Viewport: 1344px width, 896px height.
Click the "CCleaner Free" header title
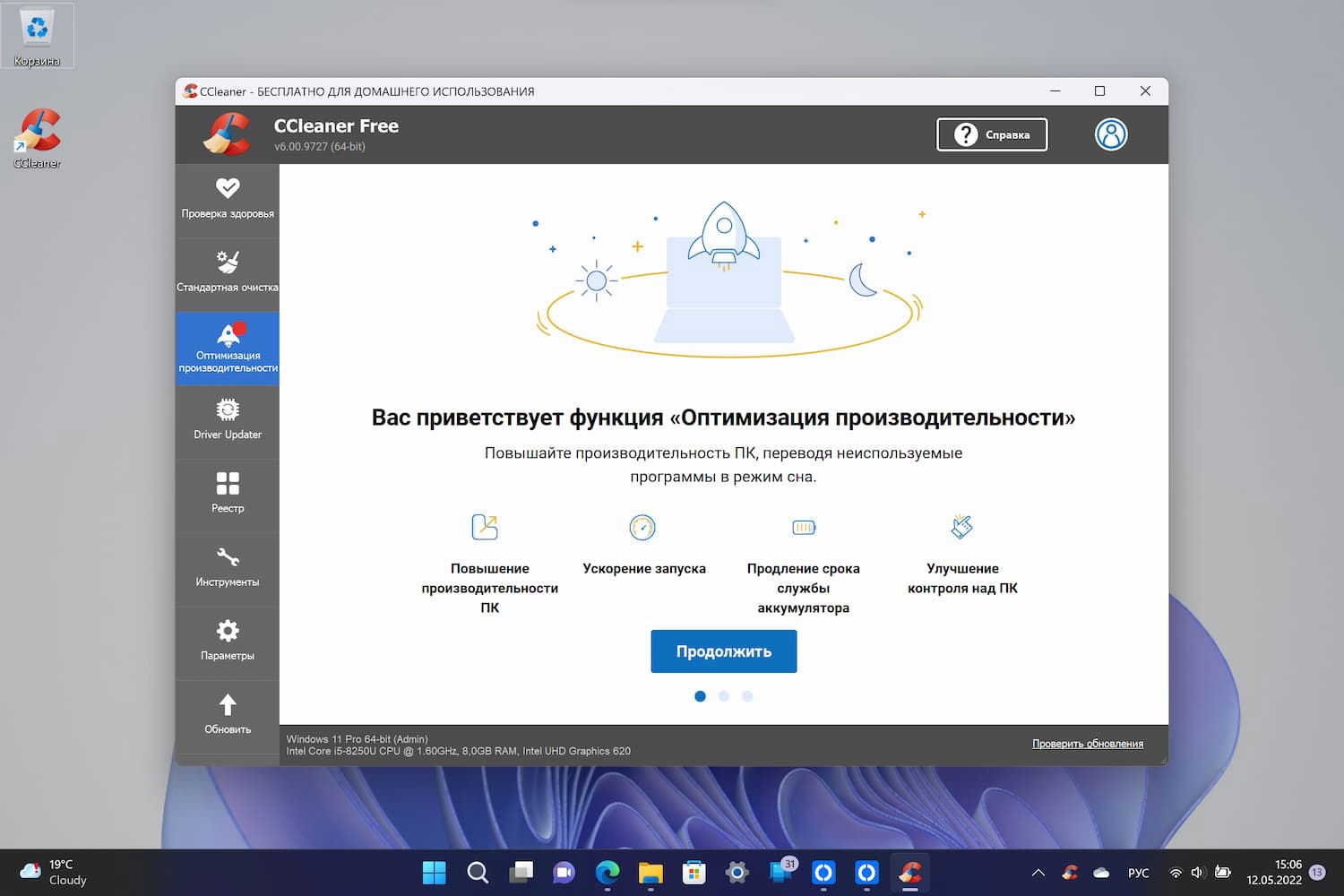[x=336, y=126]
